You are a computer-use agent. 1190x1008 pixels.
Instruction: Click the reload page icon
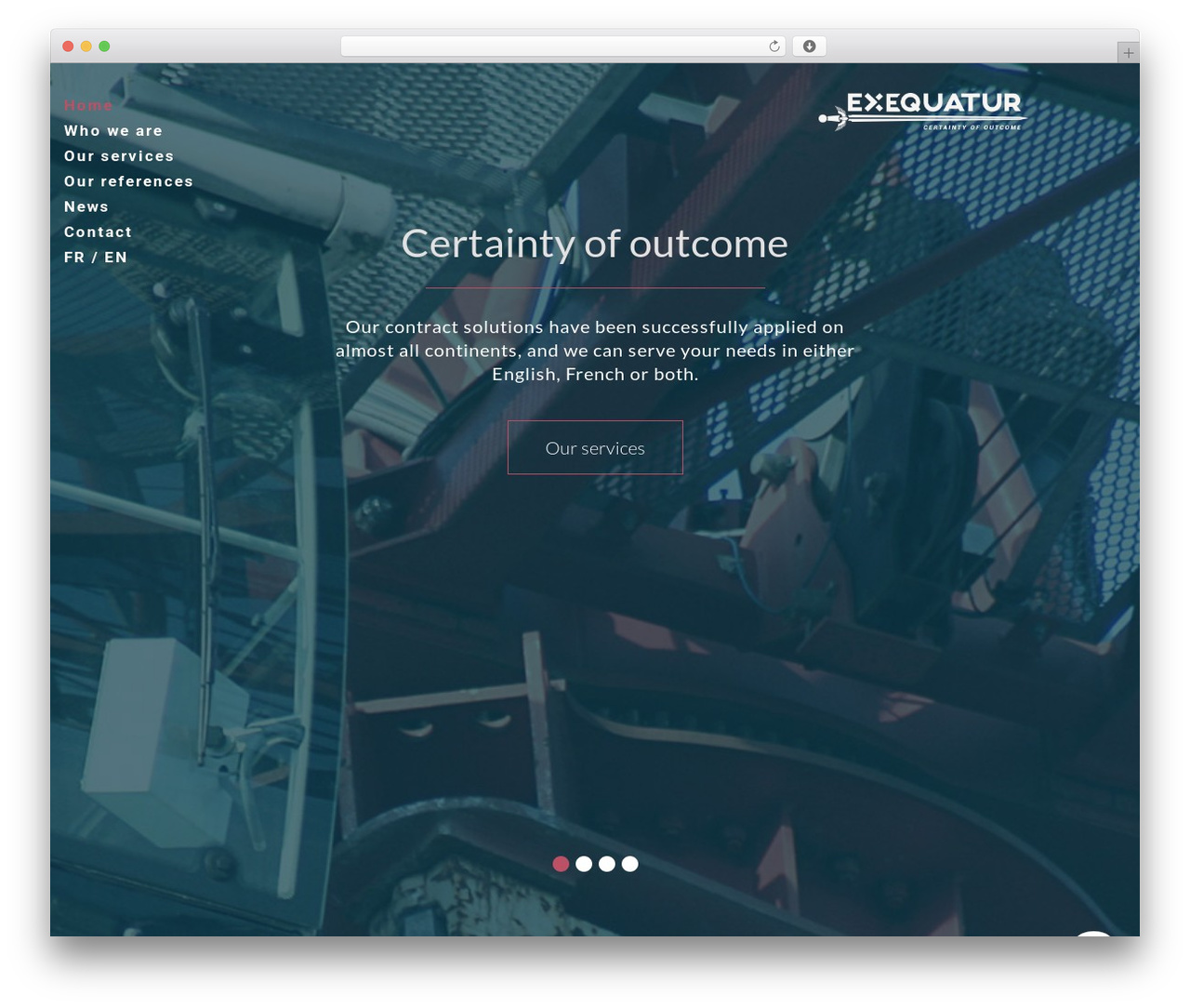tap(773, 46)
